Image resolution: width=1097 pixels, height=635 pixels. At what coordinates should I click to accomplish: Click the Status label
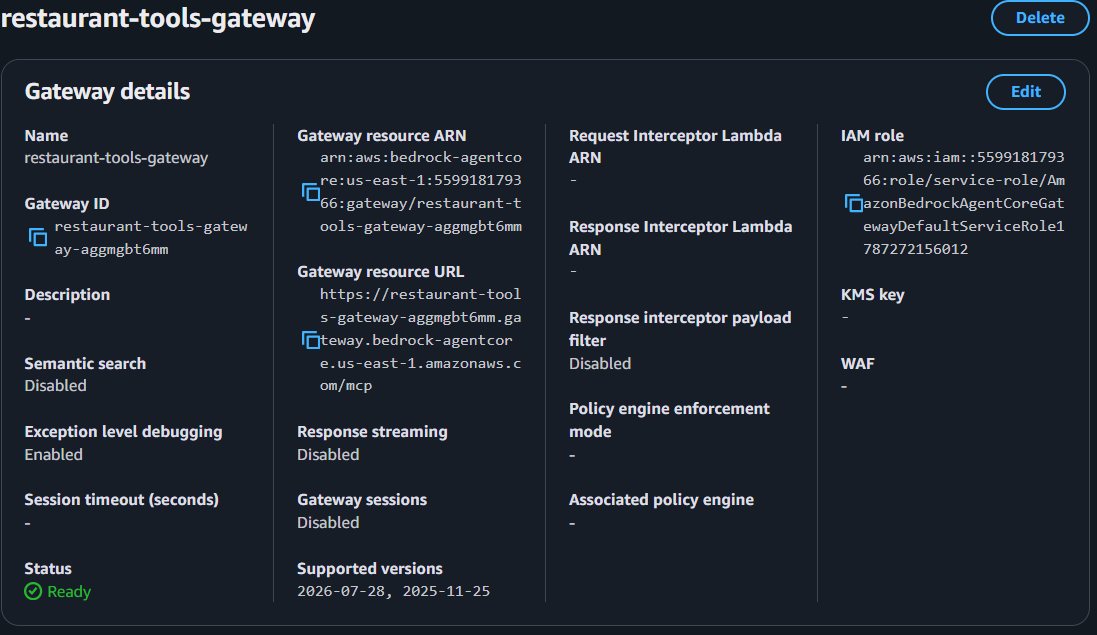[48, 569]
